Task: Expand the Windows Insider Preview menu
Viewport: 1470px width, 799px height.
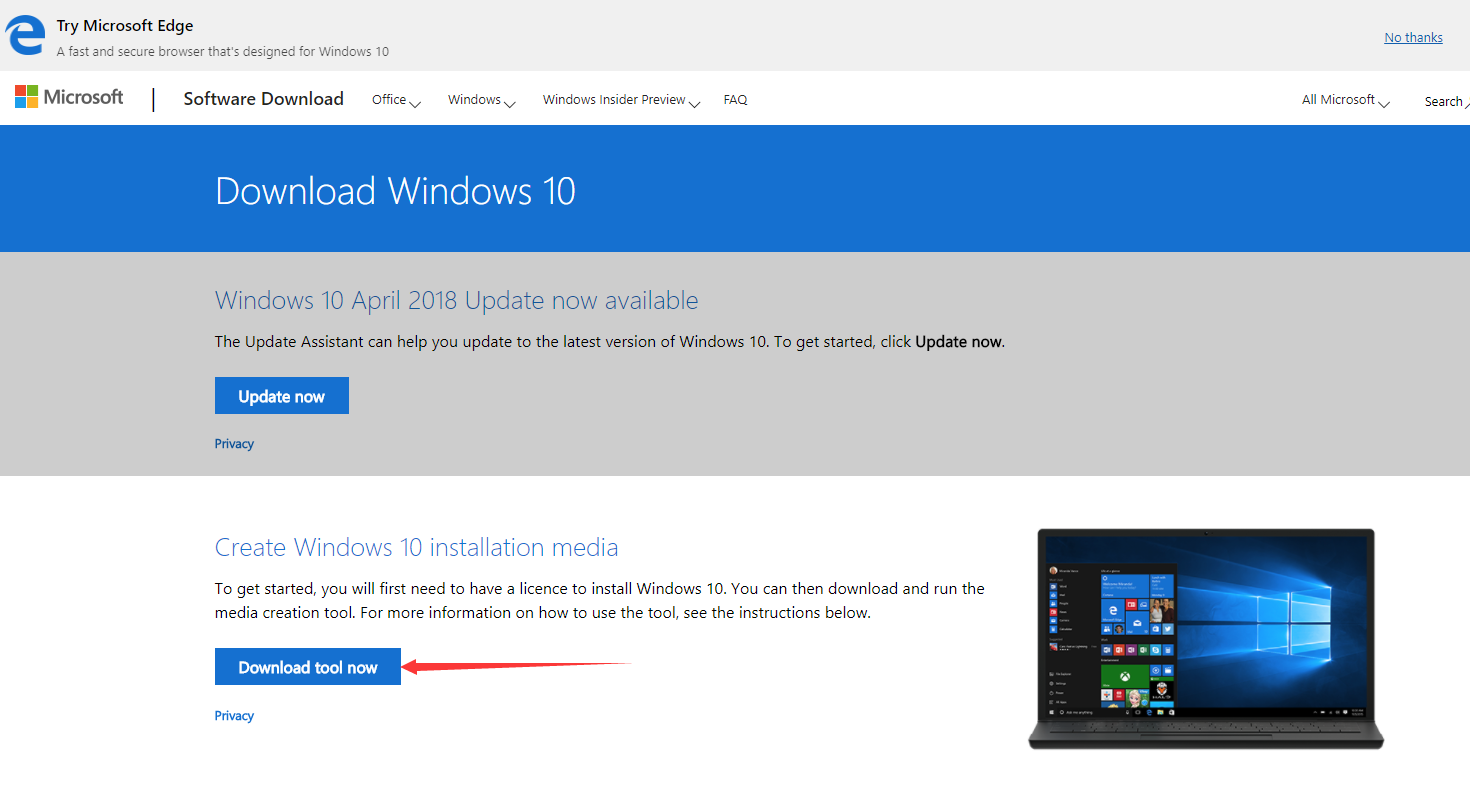Action: pyautogui.click(x=621, y=100)
